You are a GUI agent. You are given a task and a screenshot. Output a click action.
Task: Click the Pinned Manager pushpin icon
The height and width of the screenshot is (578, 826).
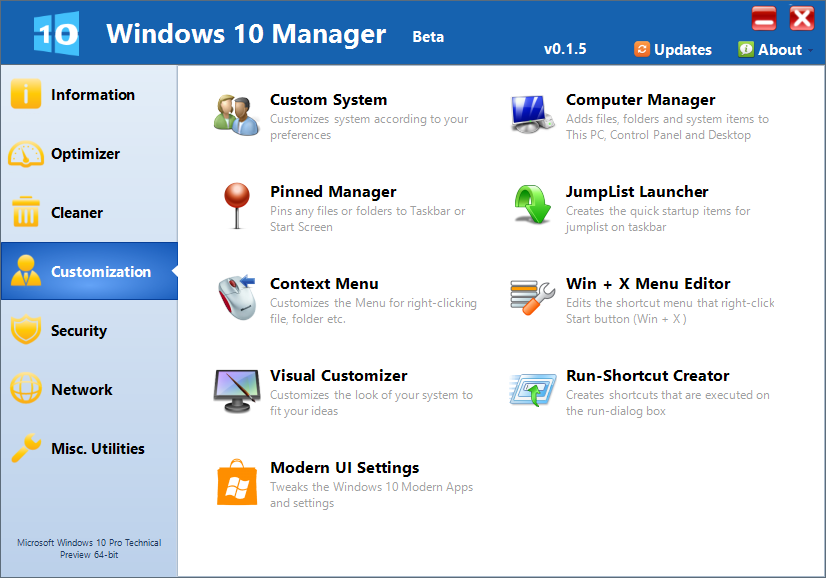tap(237, 206)
